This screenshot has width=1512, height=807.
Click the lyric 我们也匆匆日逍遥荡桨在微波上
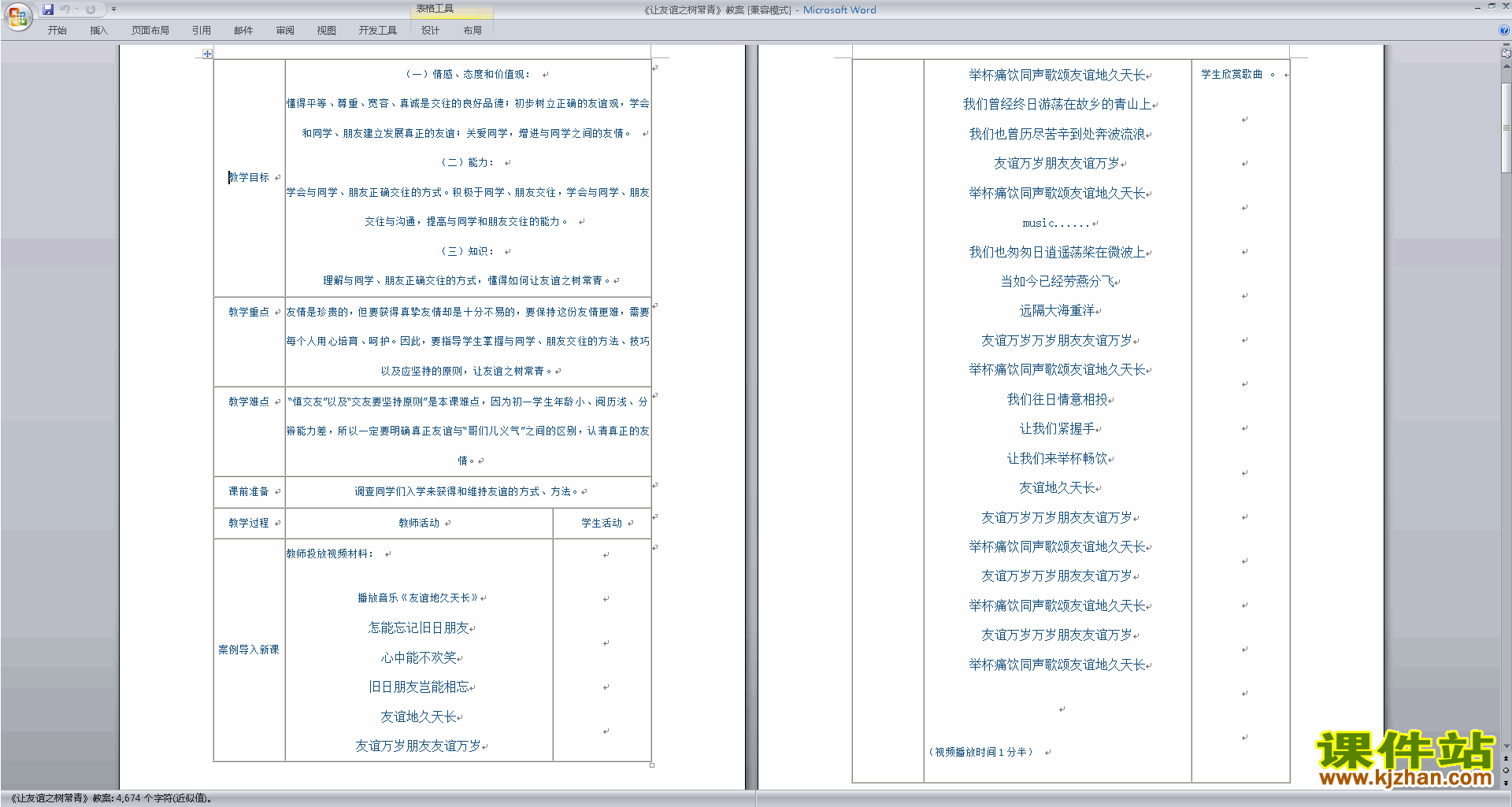(x=1057, y=252)
